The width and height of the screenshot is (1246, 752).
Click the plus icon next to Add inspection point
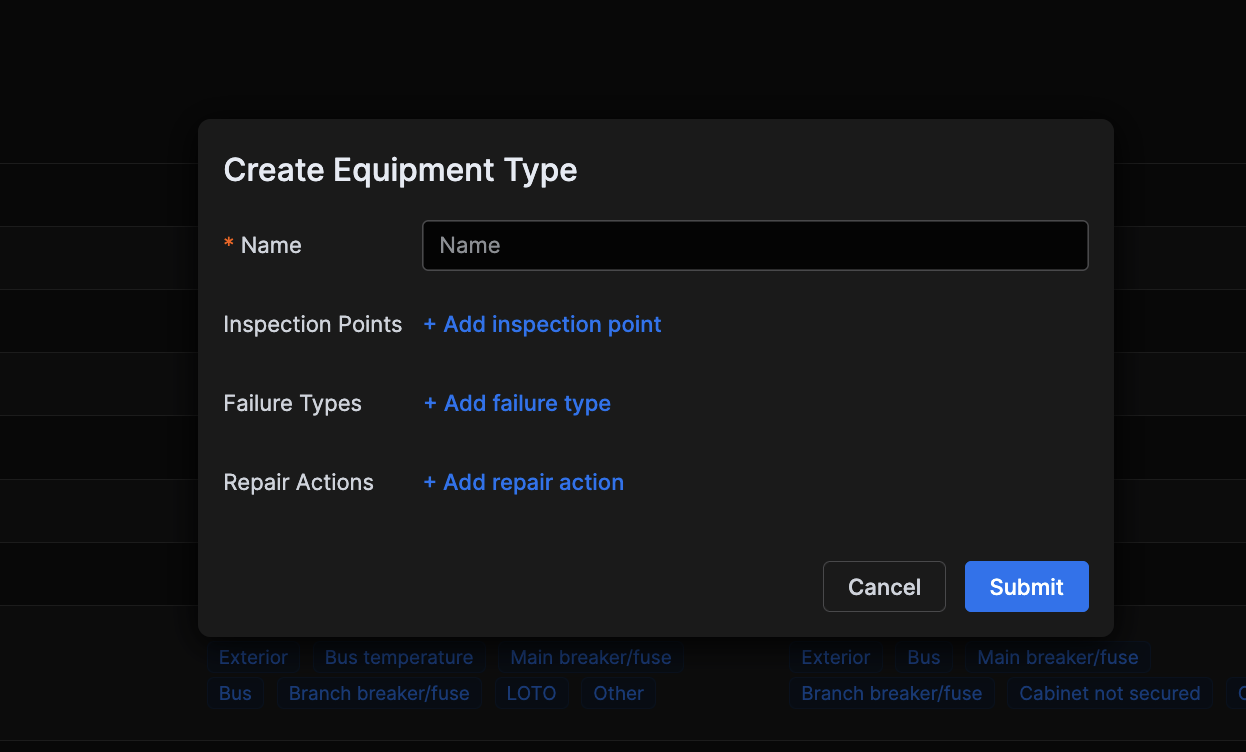(x=430, y=324)
